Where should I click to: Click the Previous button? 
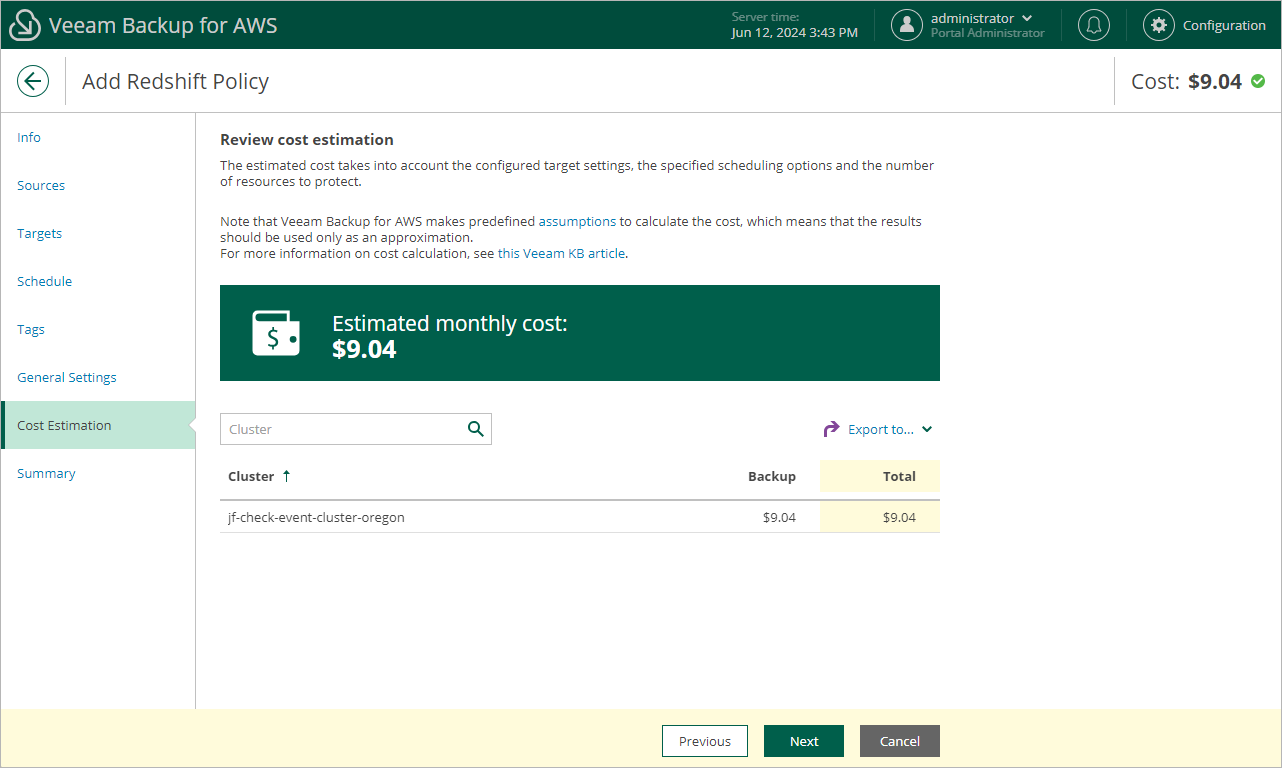coord(705,741)
